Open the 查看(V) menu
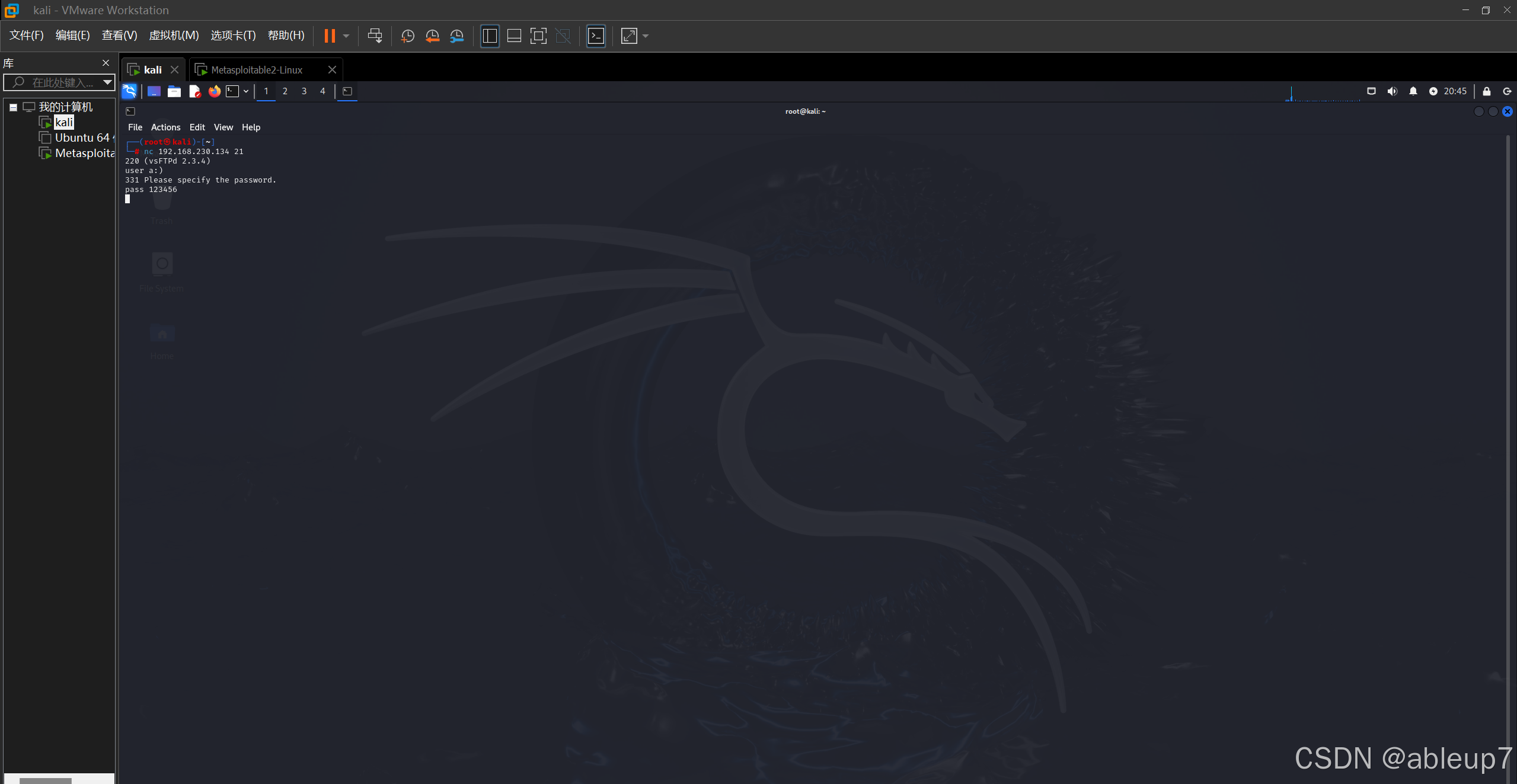This screenshot has width=1517, height=784. (119, 36)
